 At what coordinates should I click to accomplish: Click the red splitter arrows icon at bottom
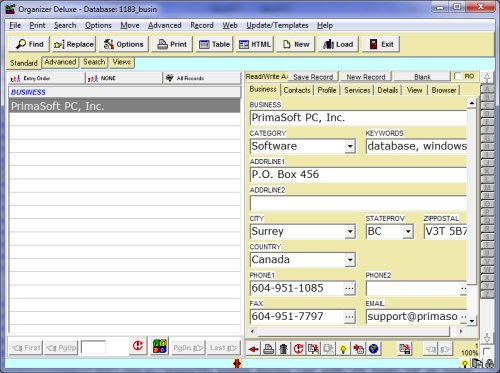[x=237, y=363]
